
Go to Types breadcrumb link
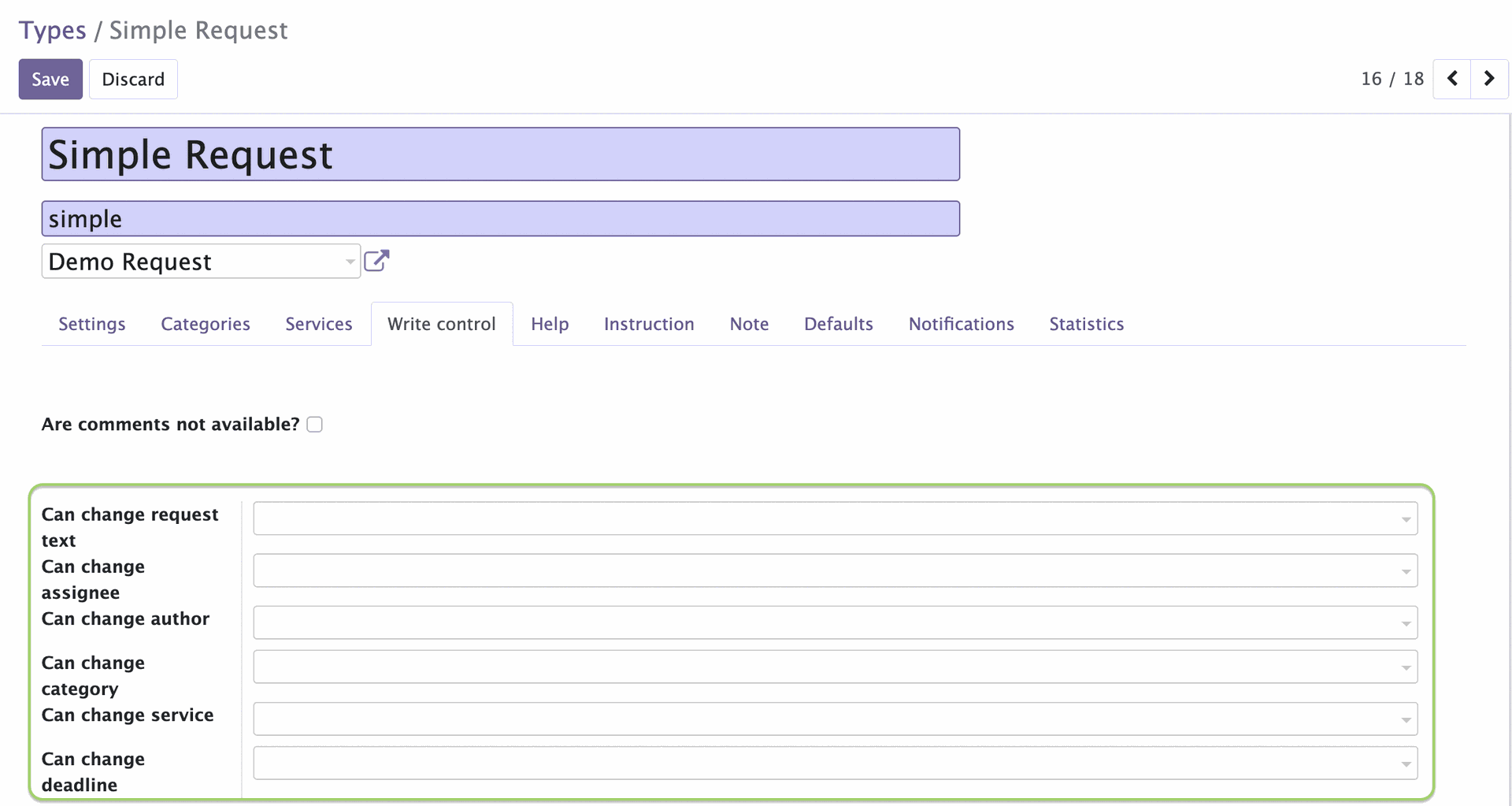[52, 30]
